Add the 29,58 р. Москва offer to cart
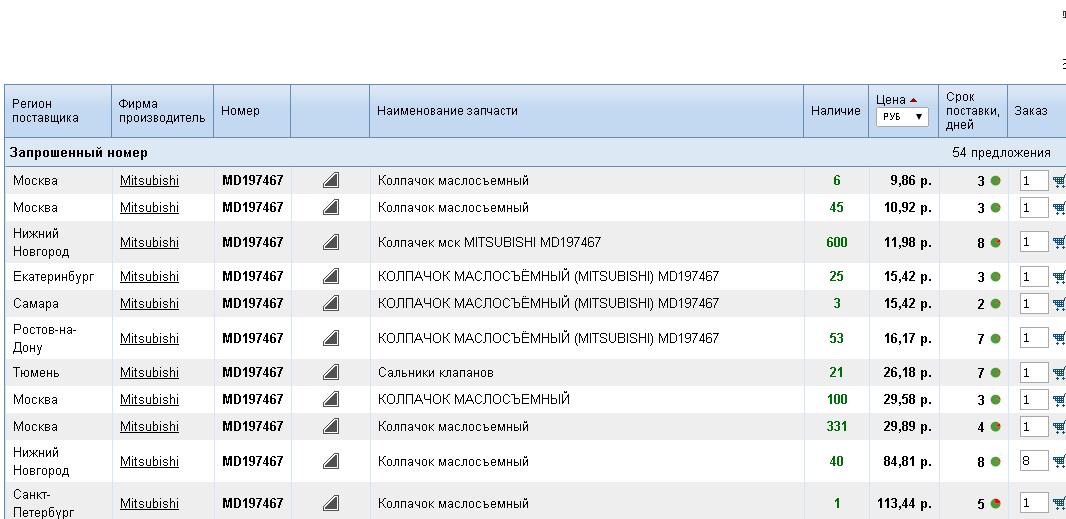 1059,400
